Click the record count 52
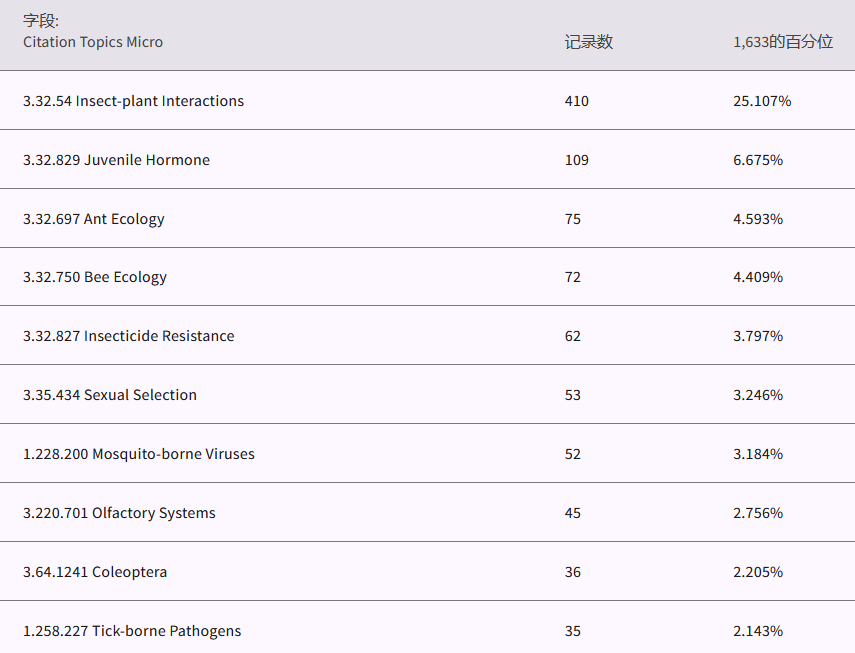 [x=573, y=454]
